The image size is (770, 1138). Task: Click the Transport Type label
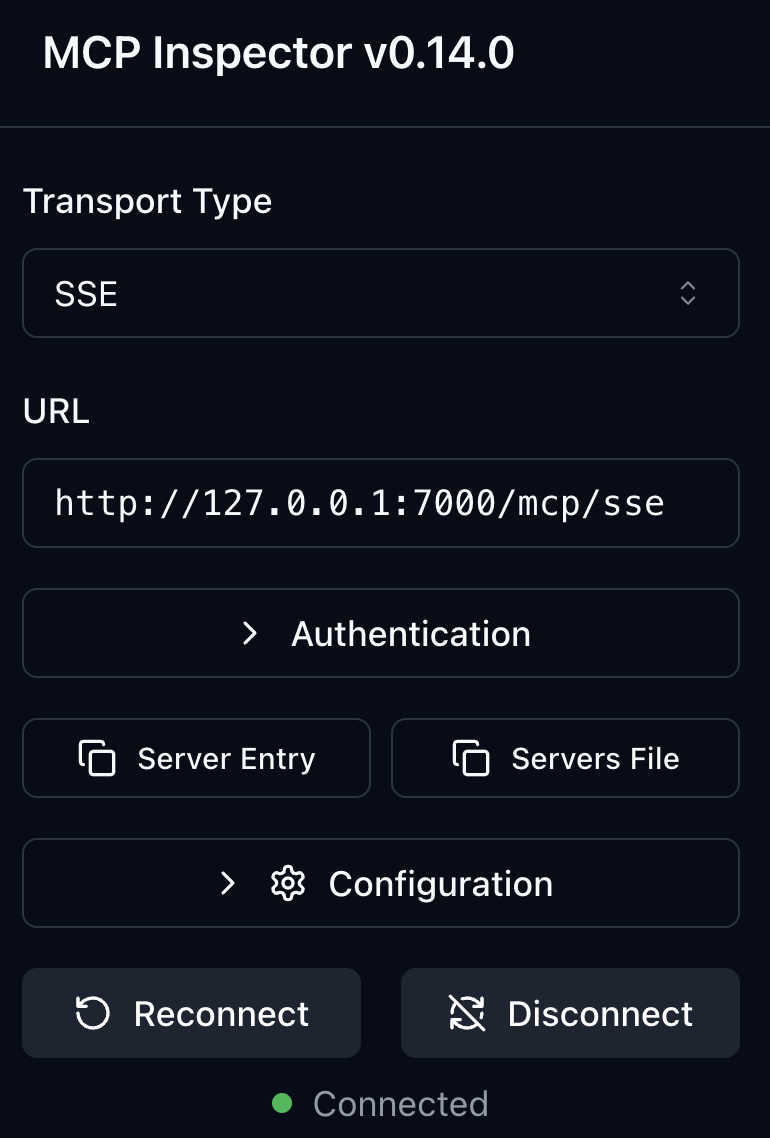[147, 201]
